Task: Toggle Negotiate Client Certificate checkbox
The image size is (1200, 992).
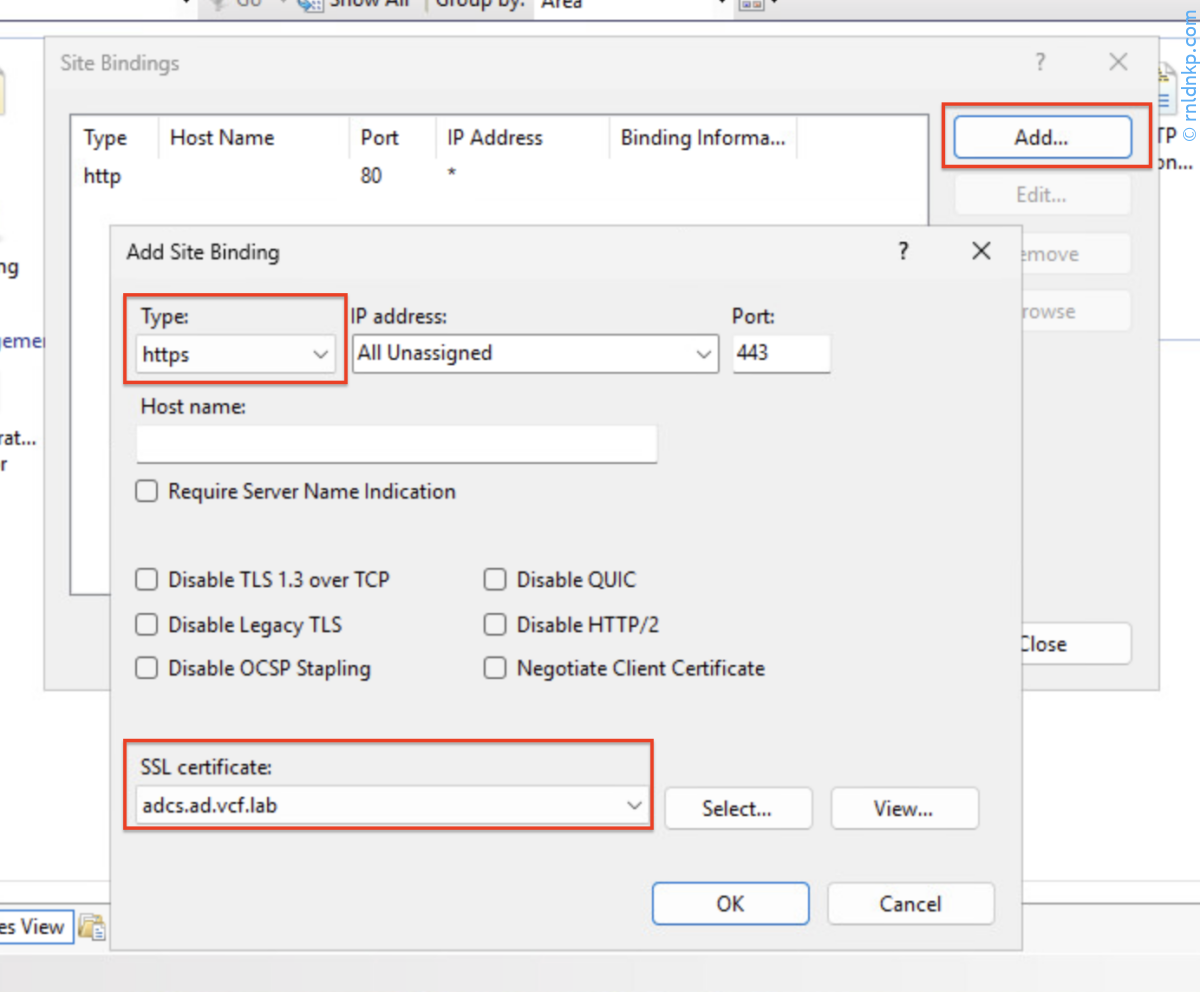Action: click(x=495, y=669)
